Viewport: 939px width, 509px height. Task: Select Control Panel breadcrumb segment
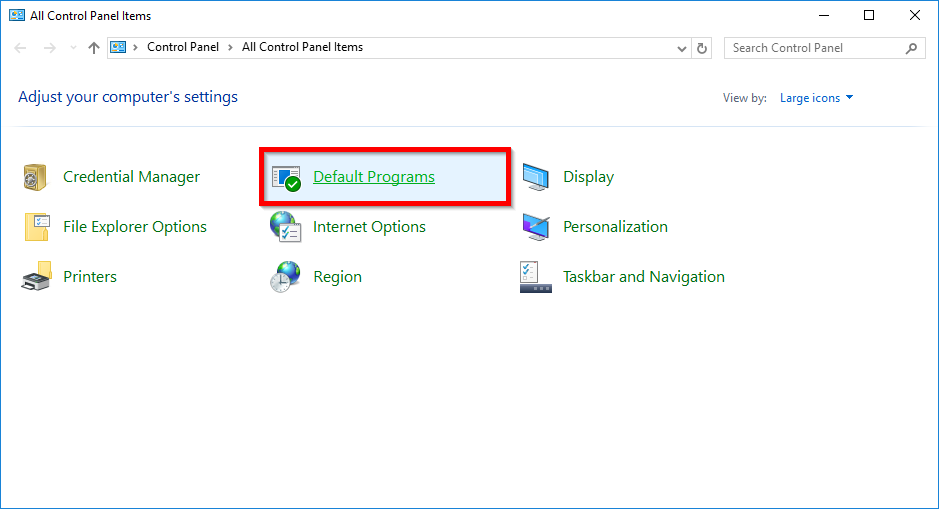183,47
